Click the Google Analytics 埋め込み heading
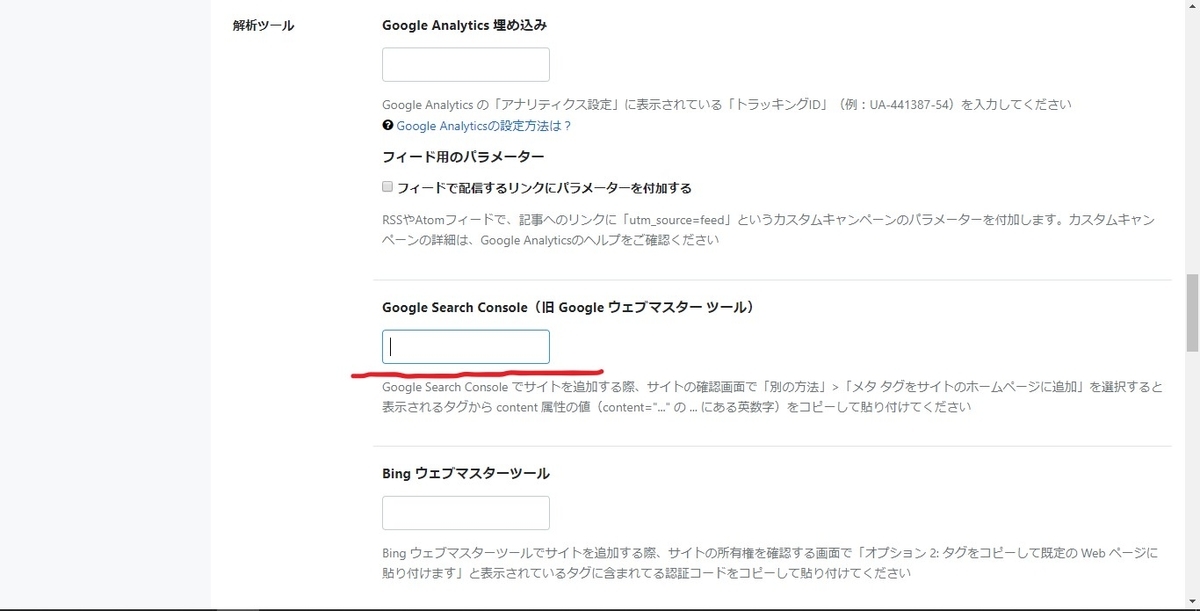 [x=464, y=26]
